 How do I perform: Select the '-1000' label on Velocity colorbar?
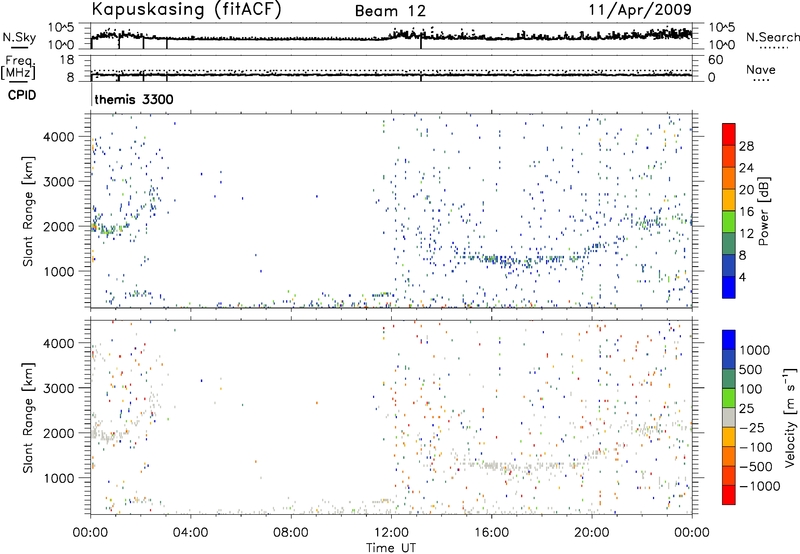pos(759,486)
